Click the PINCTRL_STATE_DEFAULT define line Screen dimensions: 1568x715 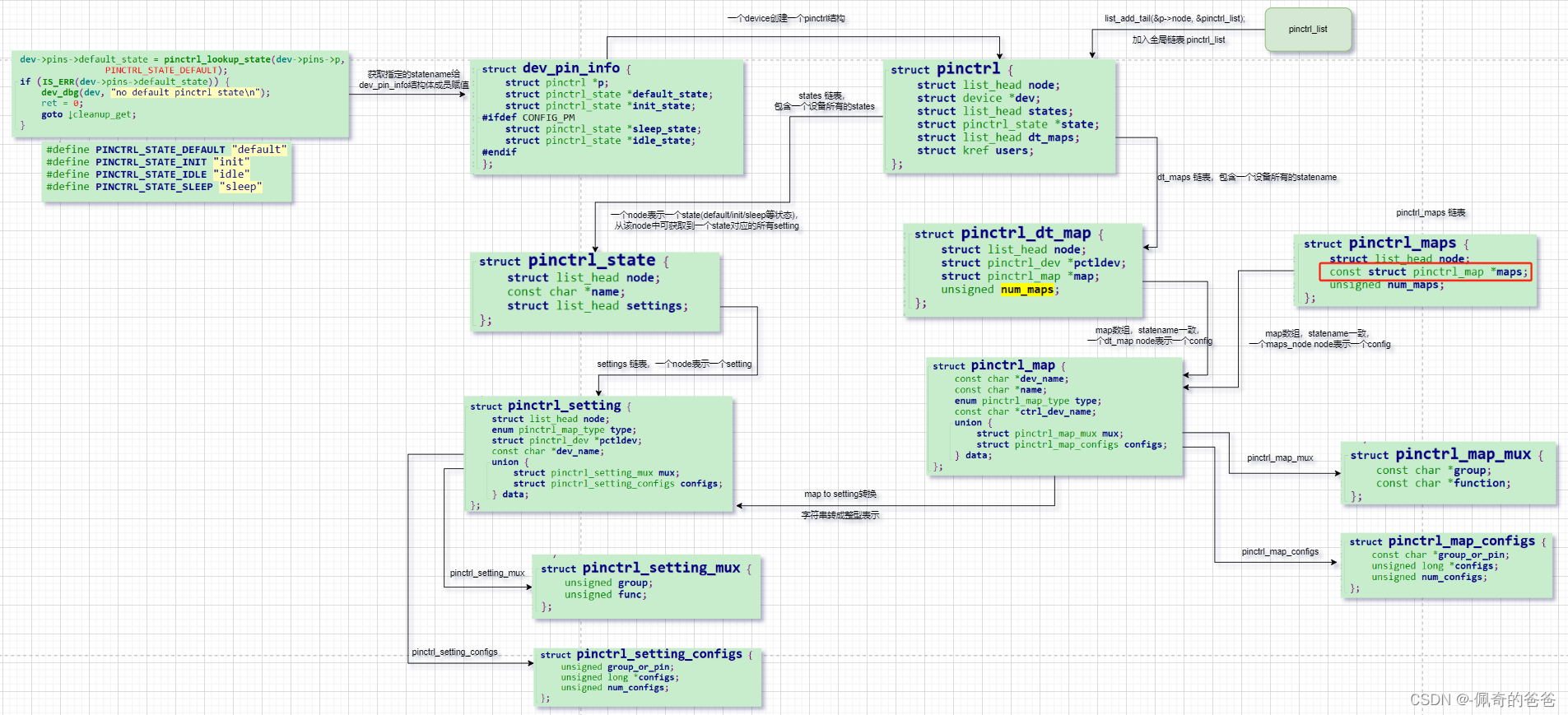coord(167,150)
